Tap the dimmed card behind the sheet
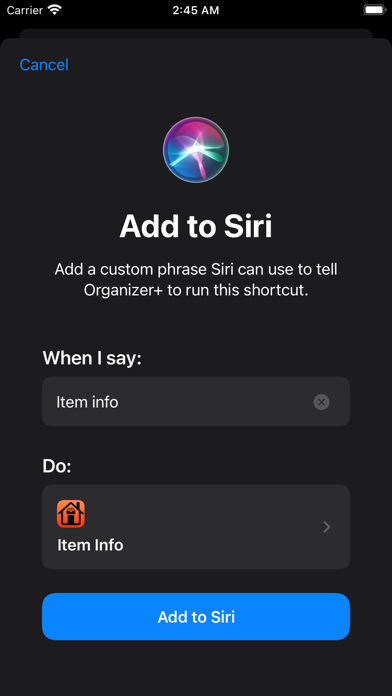This screenshot has height=696, width=392. point(196,33)
